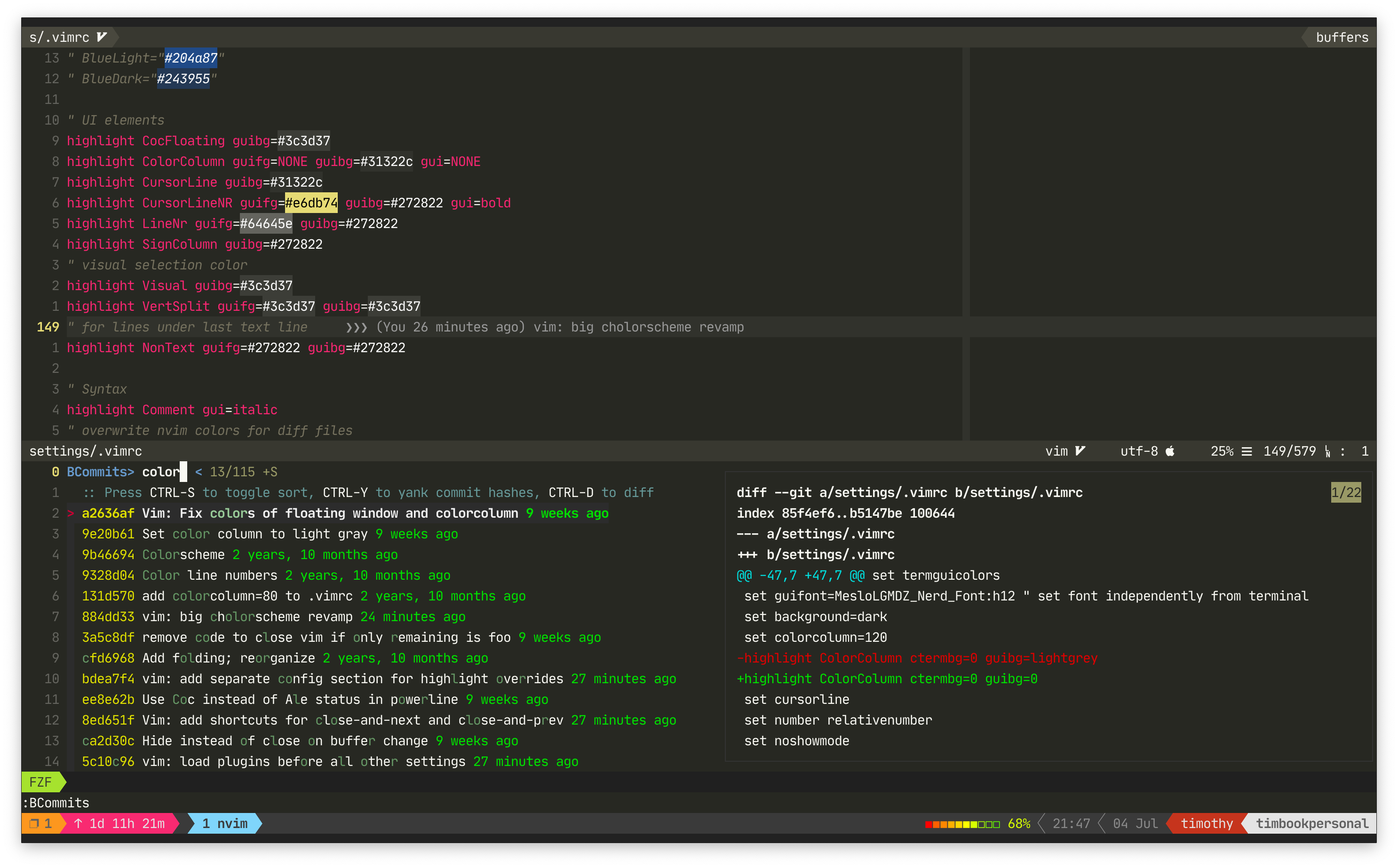Click the Vim logo icon beside s/.vimrc tab
The image size is (1398, 868).
click(102, 37)
